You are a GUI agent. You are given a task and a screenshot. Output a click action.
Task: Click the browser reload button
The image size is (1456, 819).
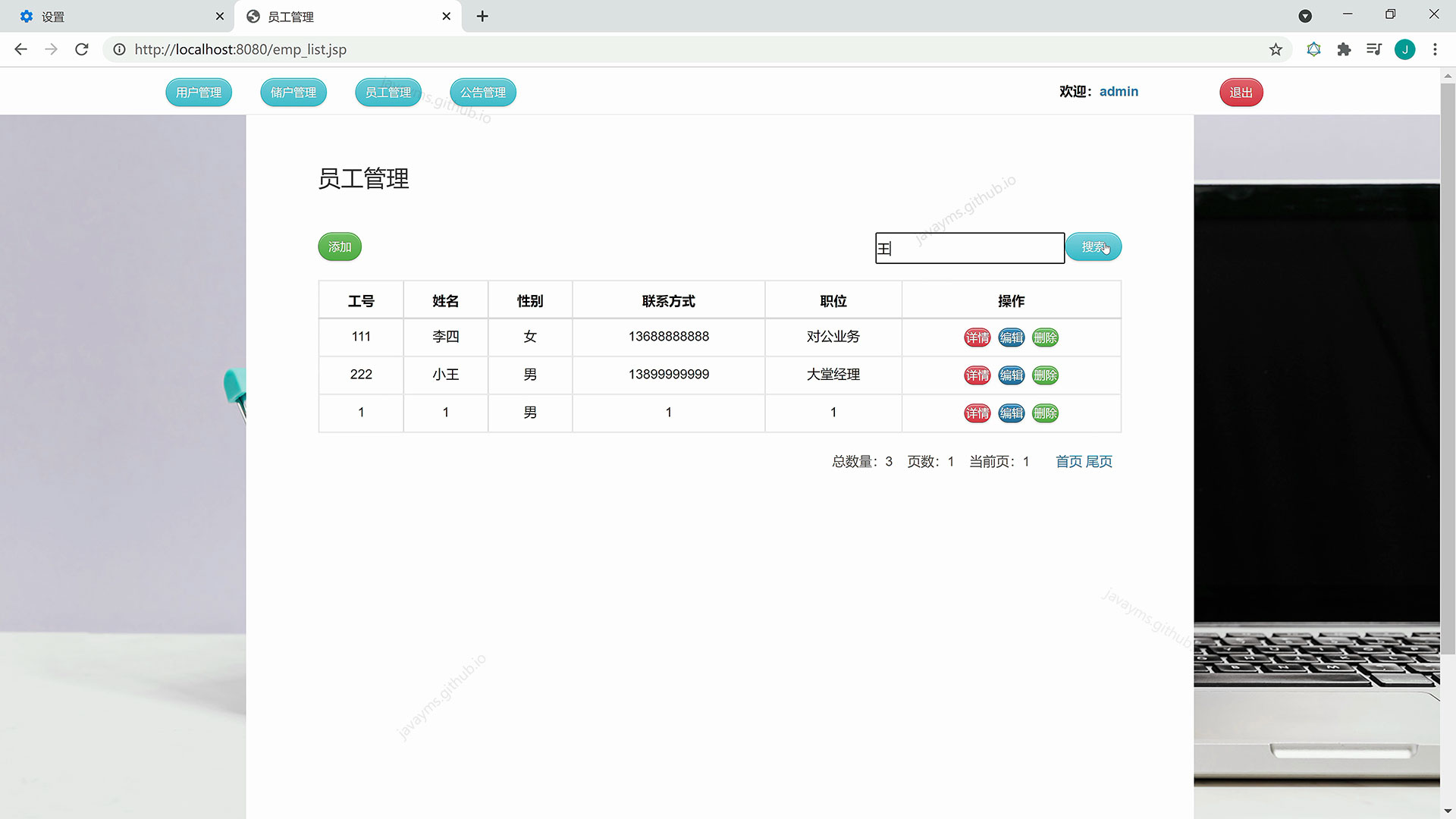(82, 49)
